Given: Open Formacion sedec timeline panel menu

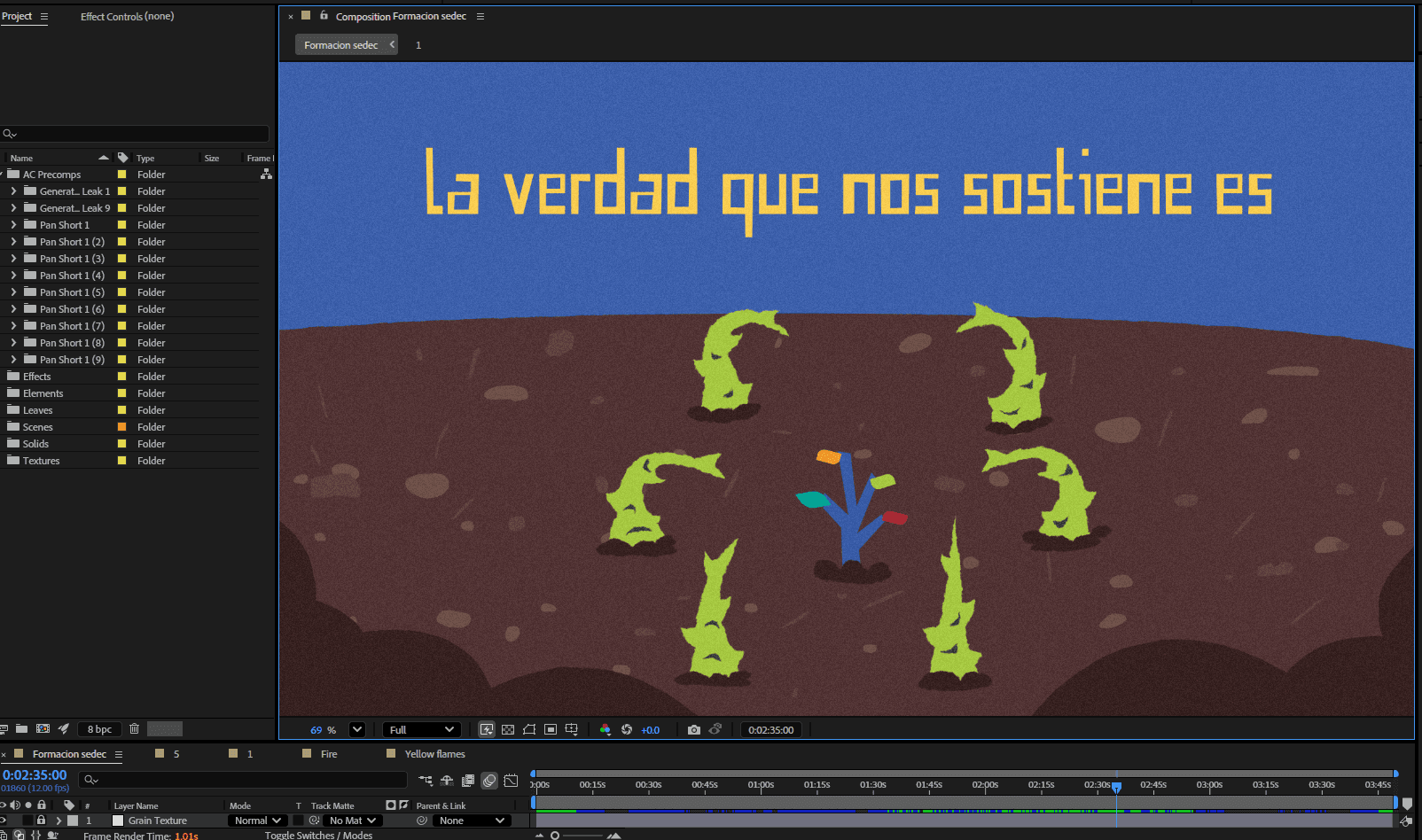Looking at the screenshot, I should pos(119,755).
